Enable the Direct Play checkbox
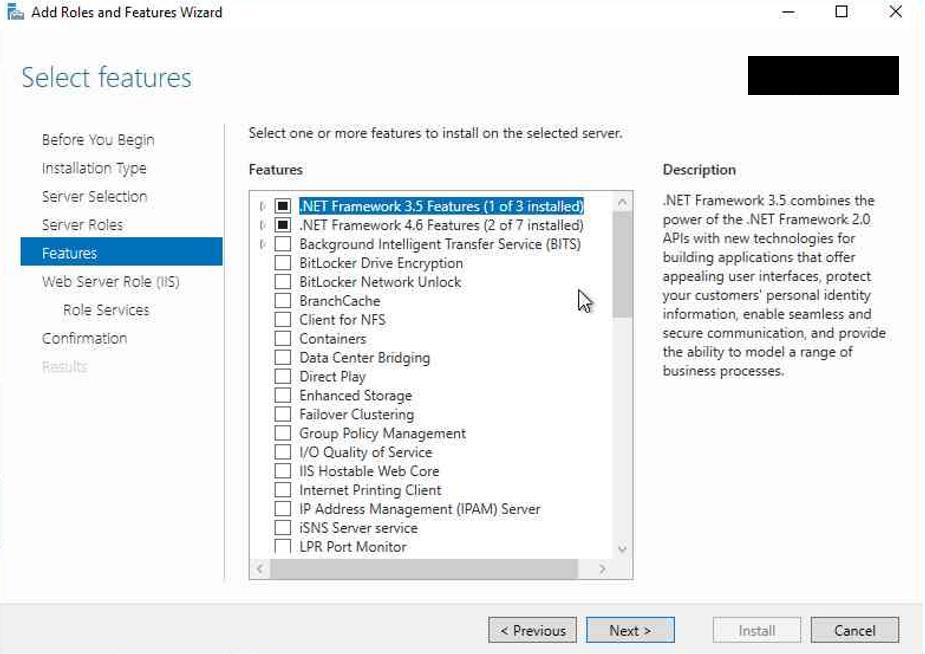This screenshot has height=654, width=925. pyautogui.click(x=283, y=376)
